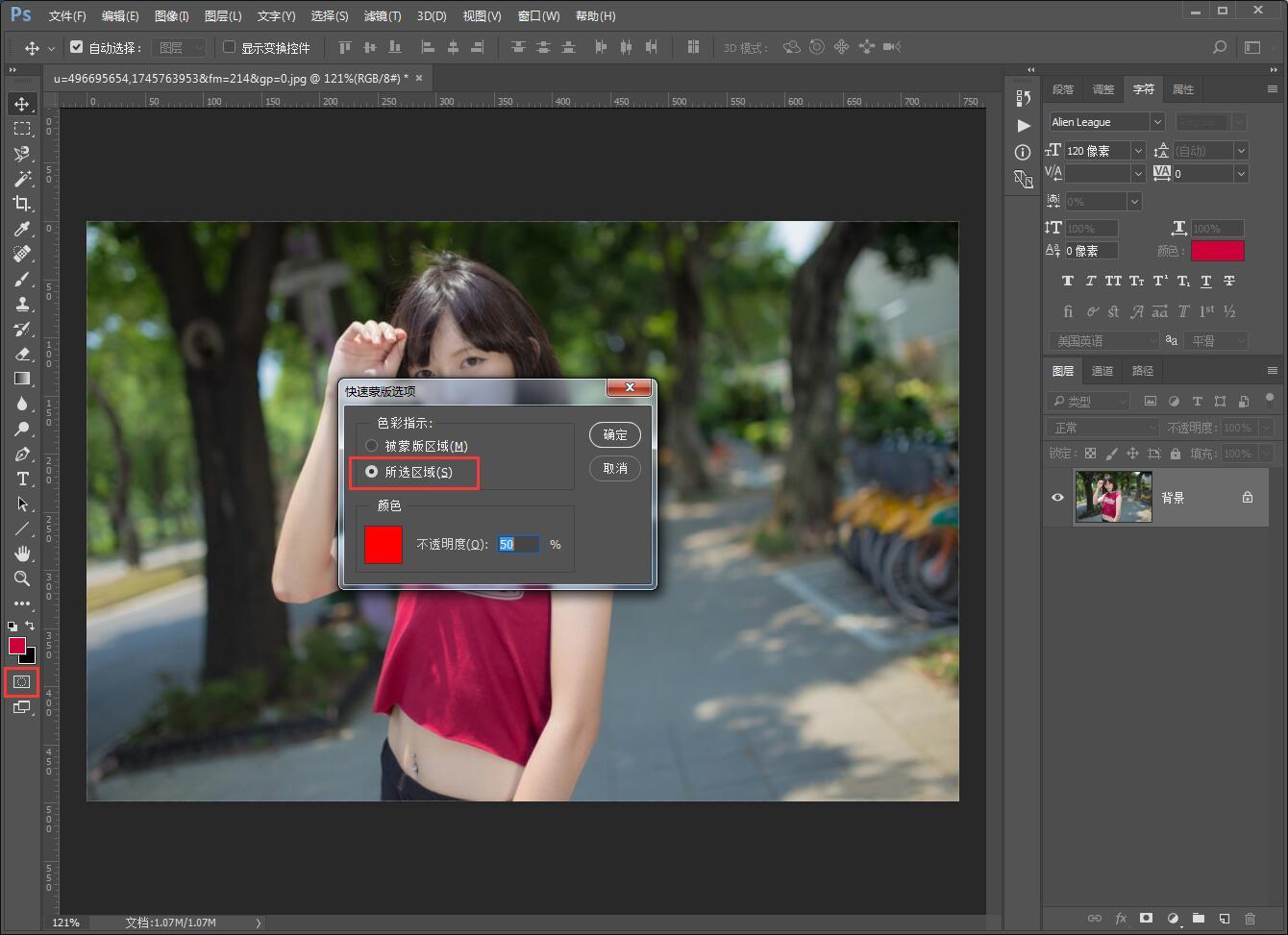1288x935 pixels.
Task: Select the Masked Areas radio option
Action: (372, 446)
